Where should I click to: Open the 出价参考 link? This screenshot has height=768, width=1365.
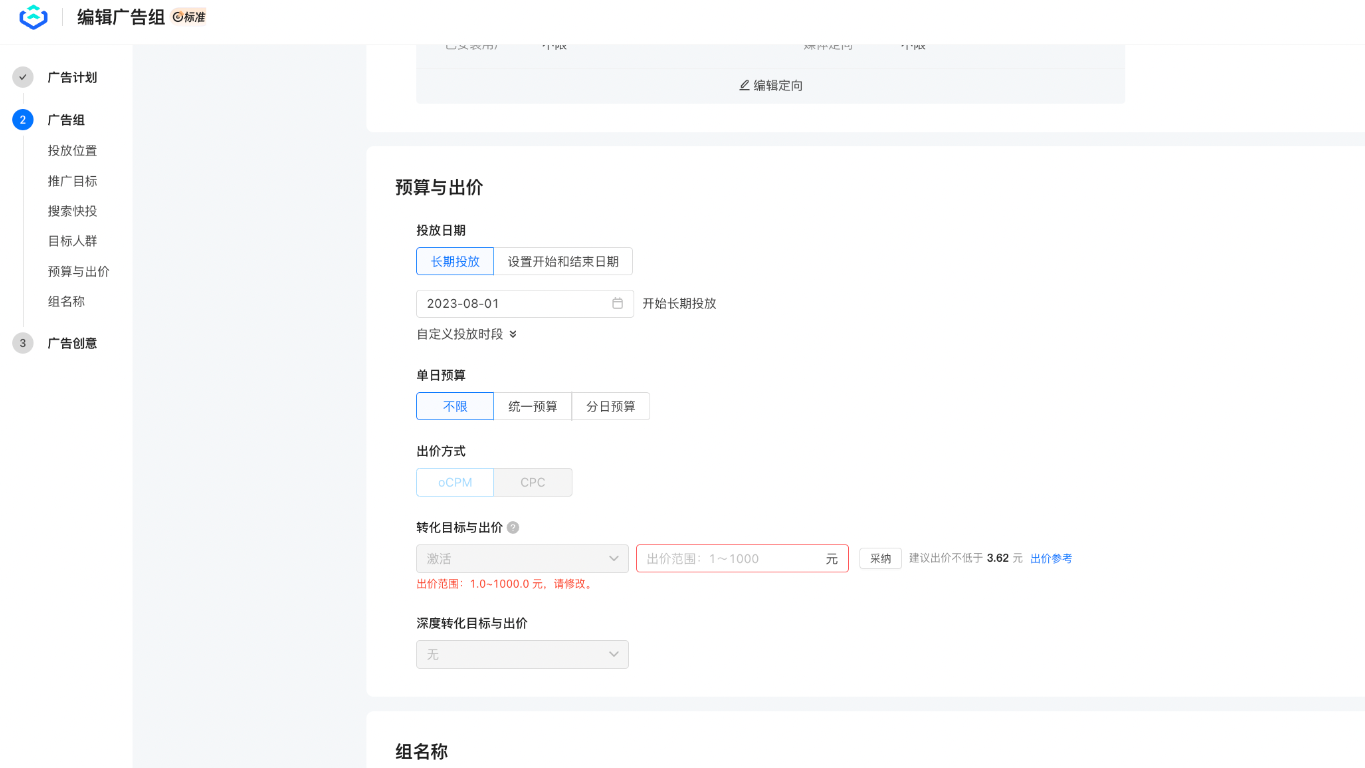tap(1051, 558)
